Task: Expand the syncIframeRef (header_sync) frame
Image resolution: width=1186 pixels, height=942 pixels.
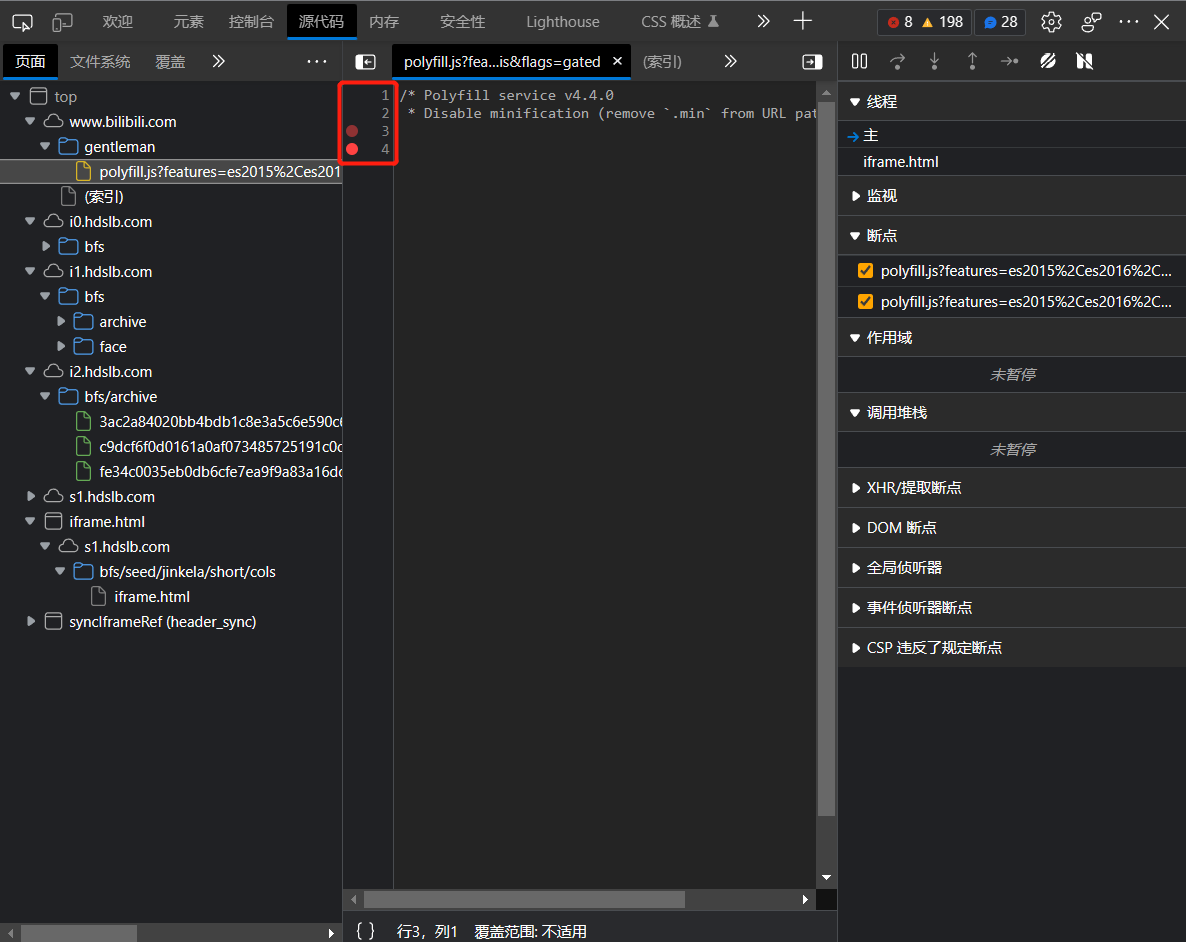Action: 30,621
